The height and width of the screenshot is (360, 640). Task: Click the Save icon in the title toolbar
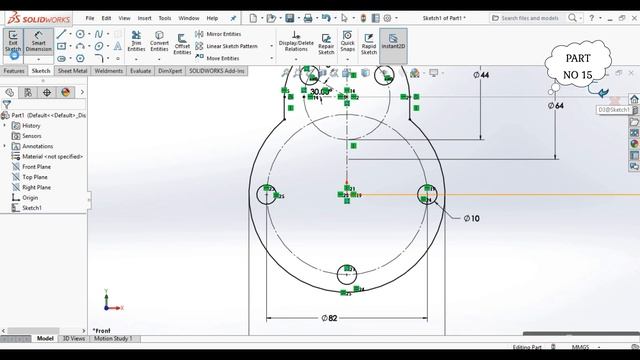coord(290,18)
